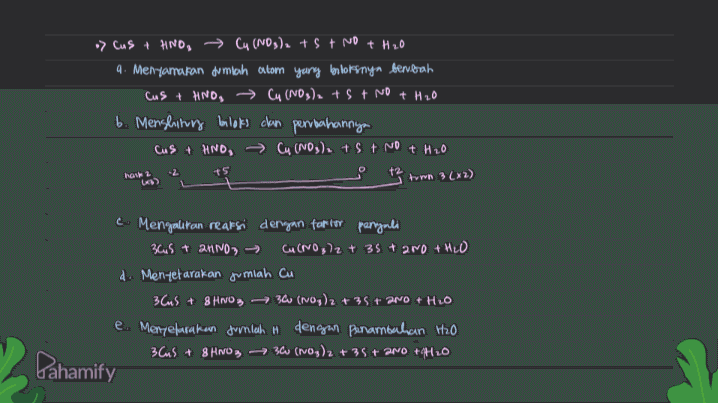718x406 pixels.
Task: Click the '+5' oxidation number
Action: point(221,171)
